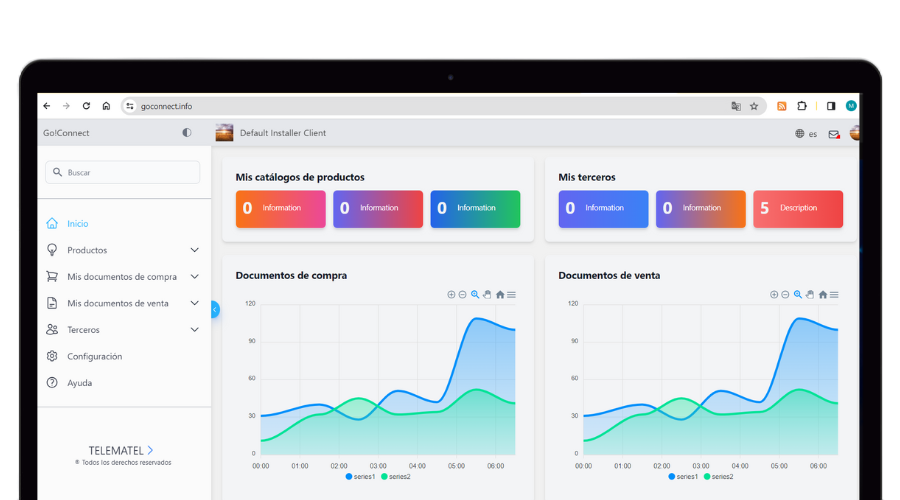Toggle series2 in Documentos de compra legend
This screenshot has width=900, height=500.
pos(396,476)
